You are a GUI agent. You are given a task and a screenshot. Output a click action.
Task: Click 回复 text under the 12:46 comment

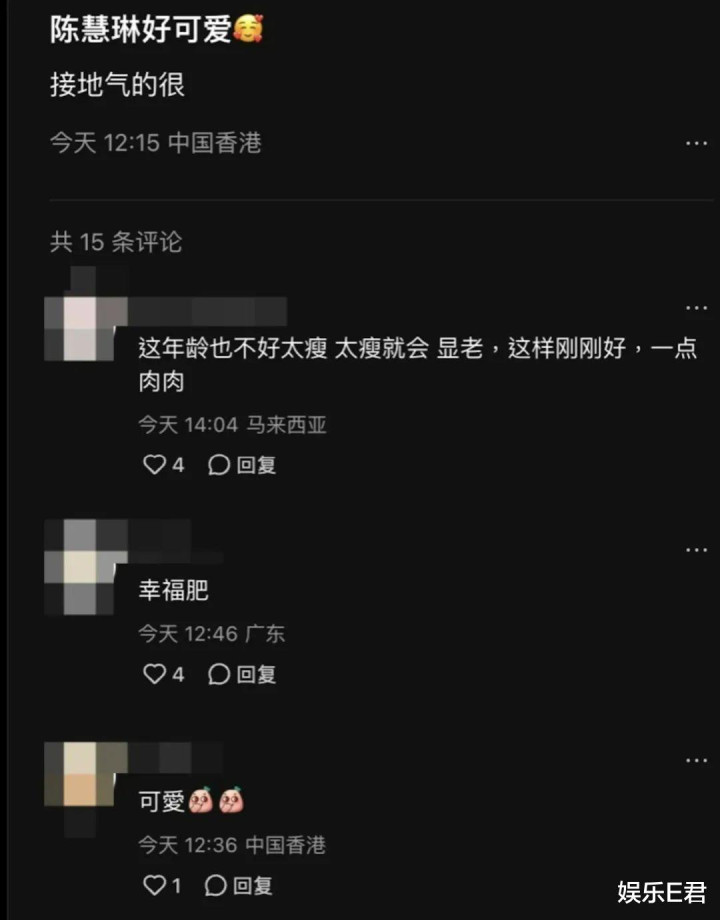[256, 674]
